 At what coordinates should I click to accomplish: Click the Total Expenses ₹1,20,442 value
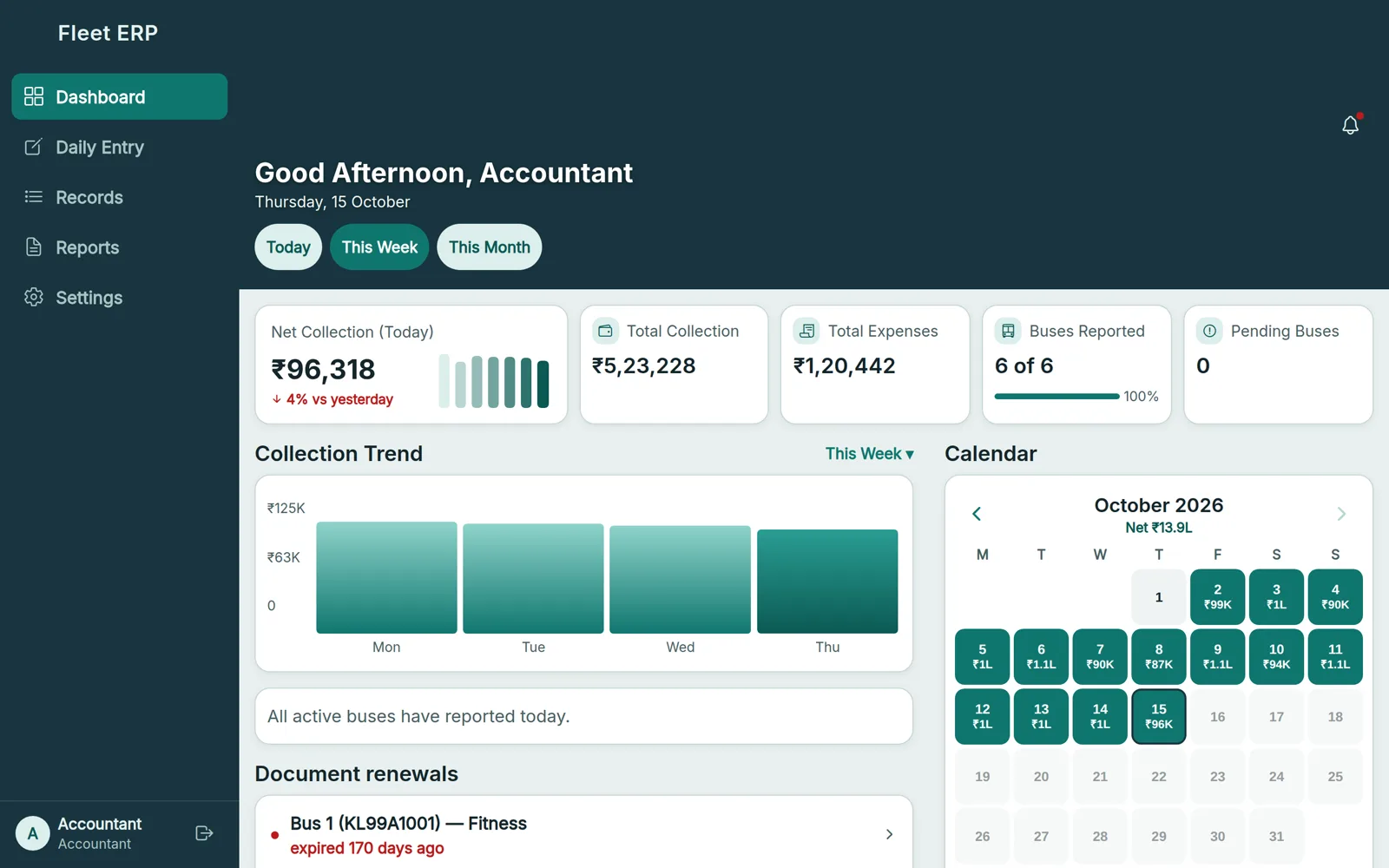(845, 365)
